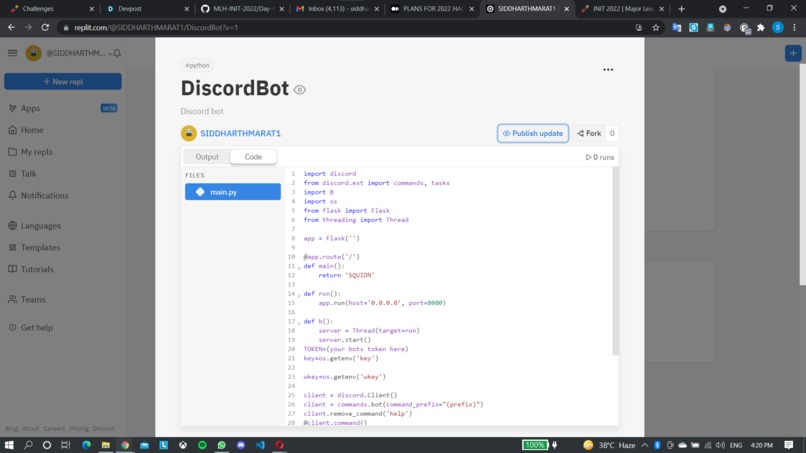Viewport: 806px width, 453px height.
Task: Click the SIDDHARTHMARAT1 avatar image
Action: 189,133
